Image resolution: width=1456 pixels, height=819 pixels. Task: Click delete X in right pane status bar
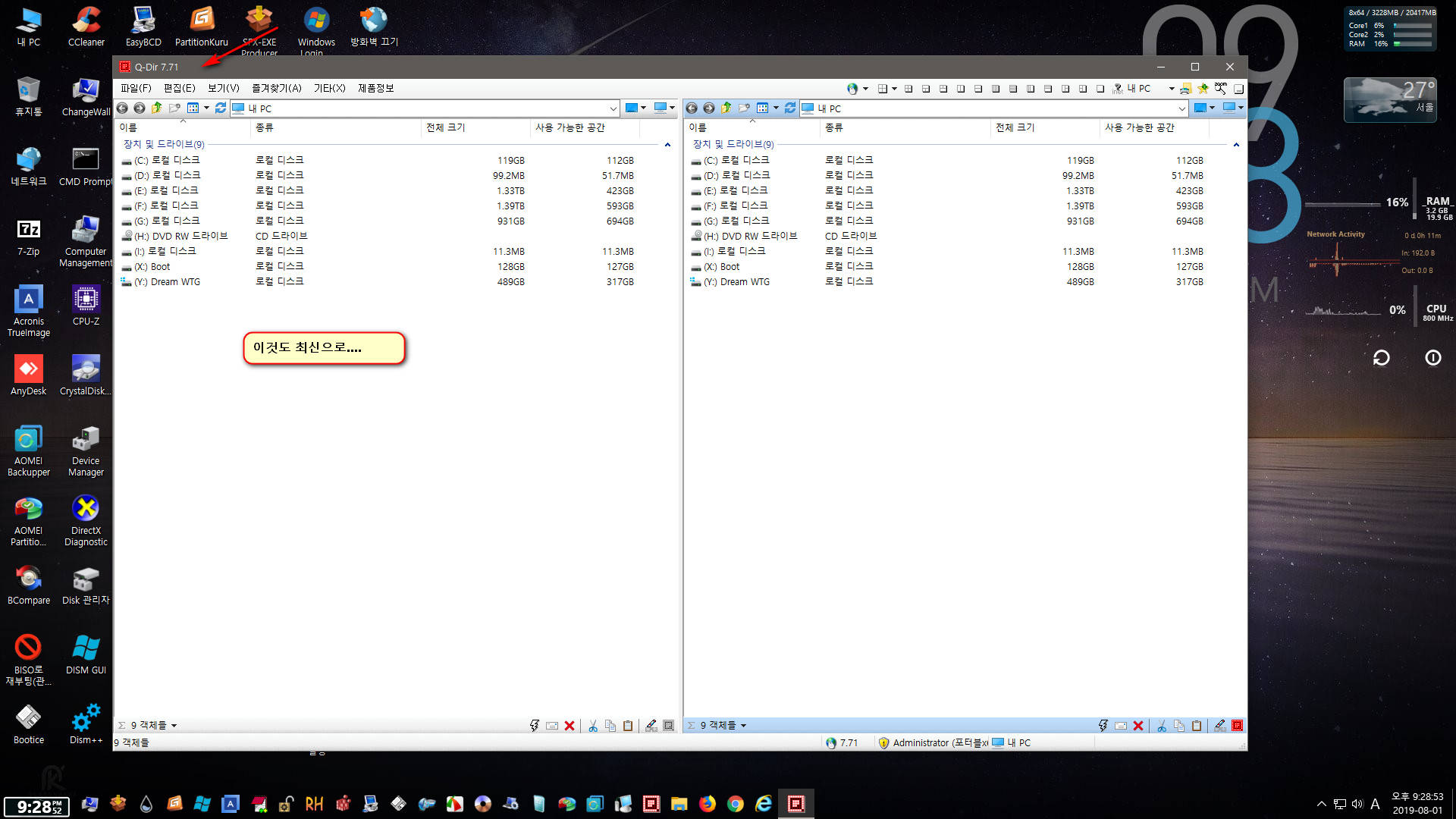coord(1138,726)
